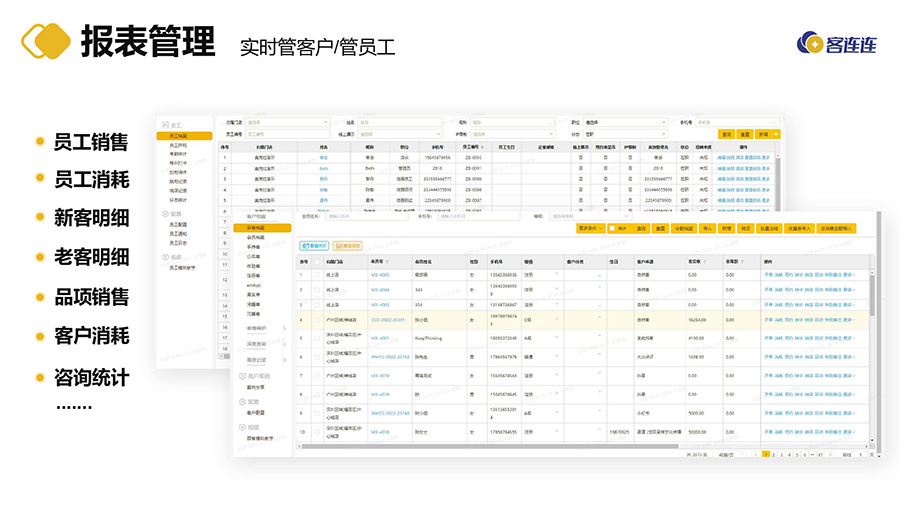Click the 视频 section icon in the back window sidebar
The image size is (900, 506).
[165, 258]
